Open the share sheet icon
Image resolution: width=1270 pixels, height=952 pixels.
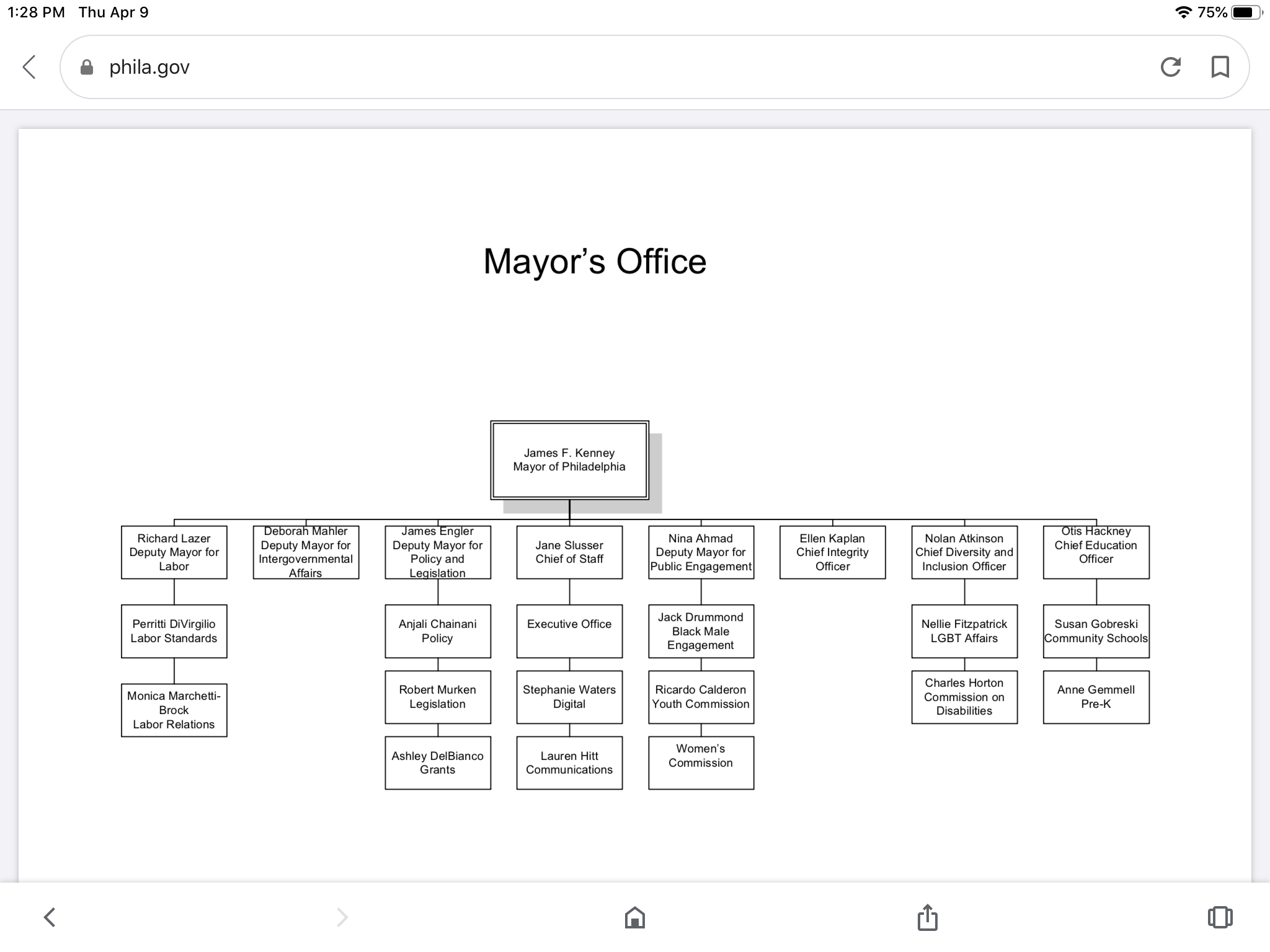927,917
